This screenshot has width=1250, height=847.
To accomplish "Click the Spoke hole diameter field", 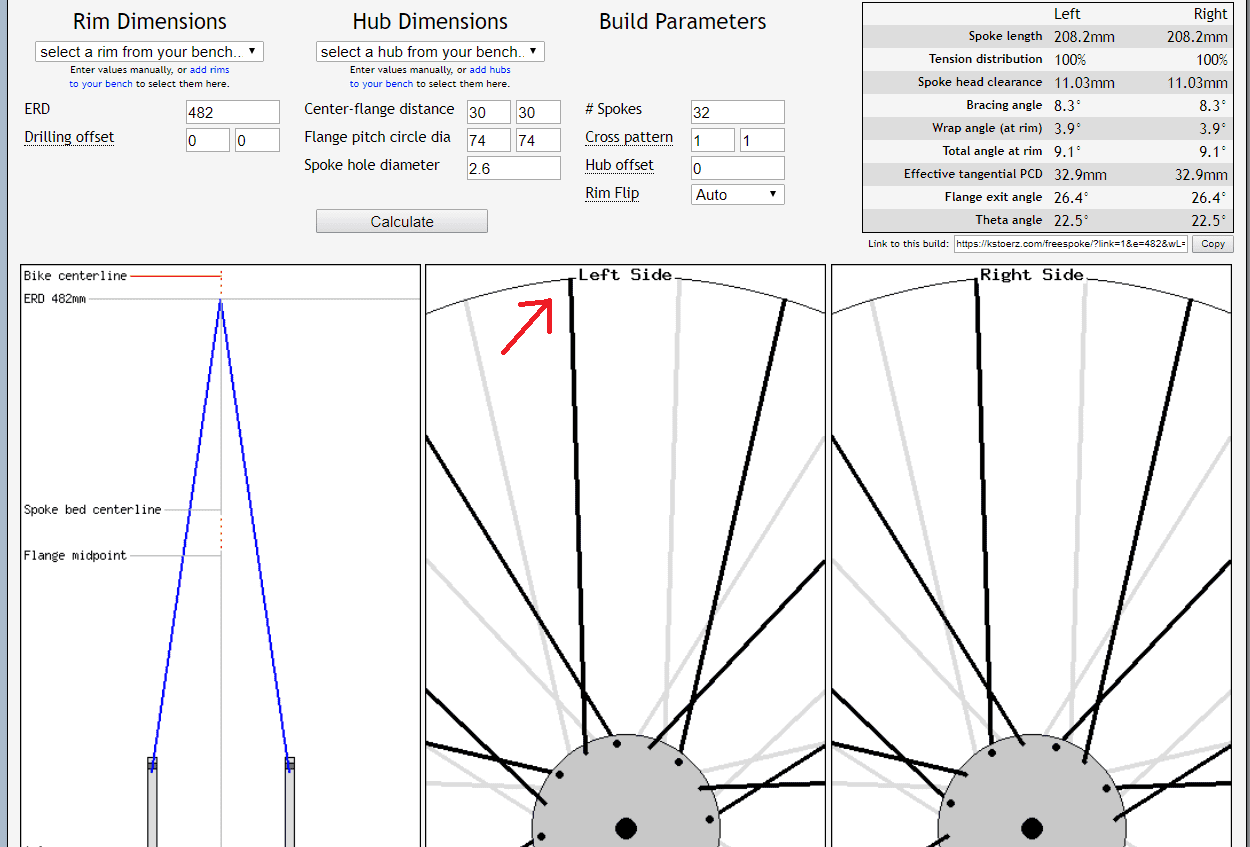I will pyautogui.click(x=513, y=168).
